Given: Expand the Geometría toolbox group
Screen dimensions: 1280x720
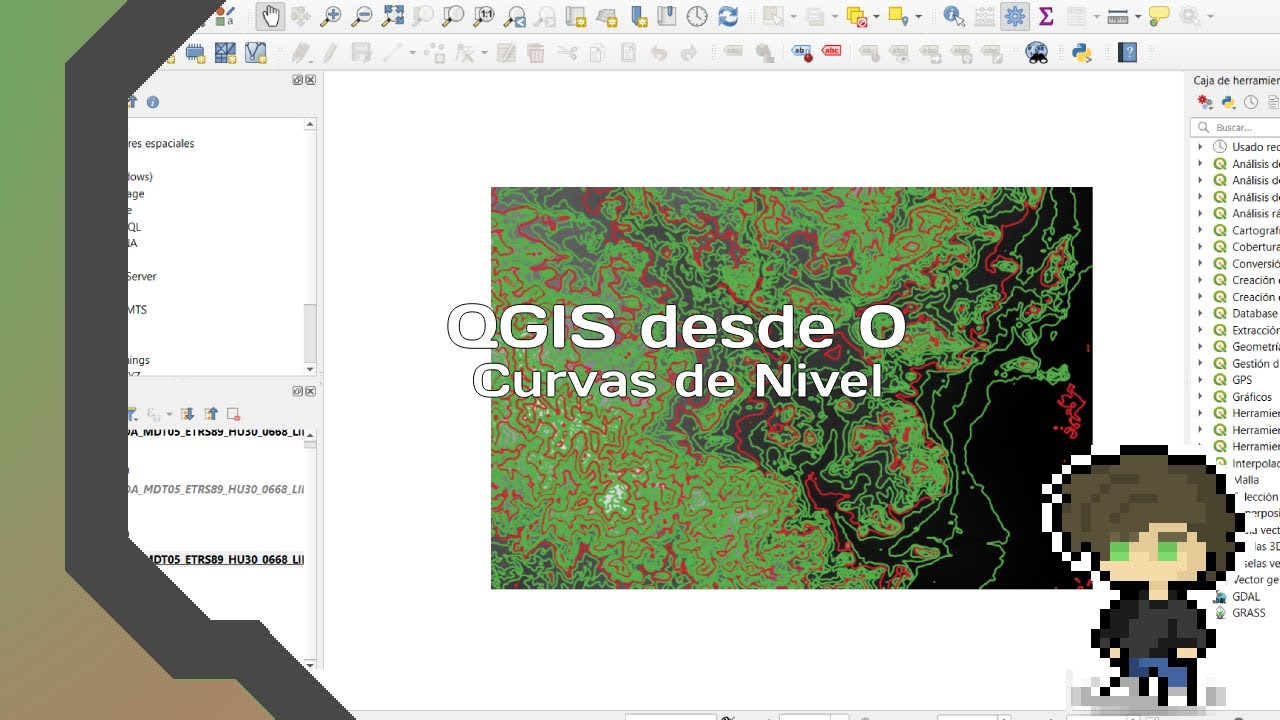Looking at the screenshot, I should point(1200,347).
